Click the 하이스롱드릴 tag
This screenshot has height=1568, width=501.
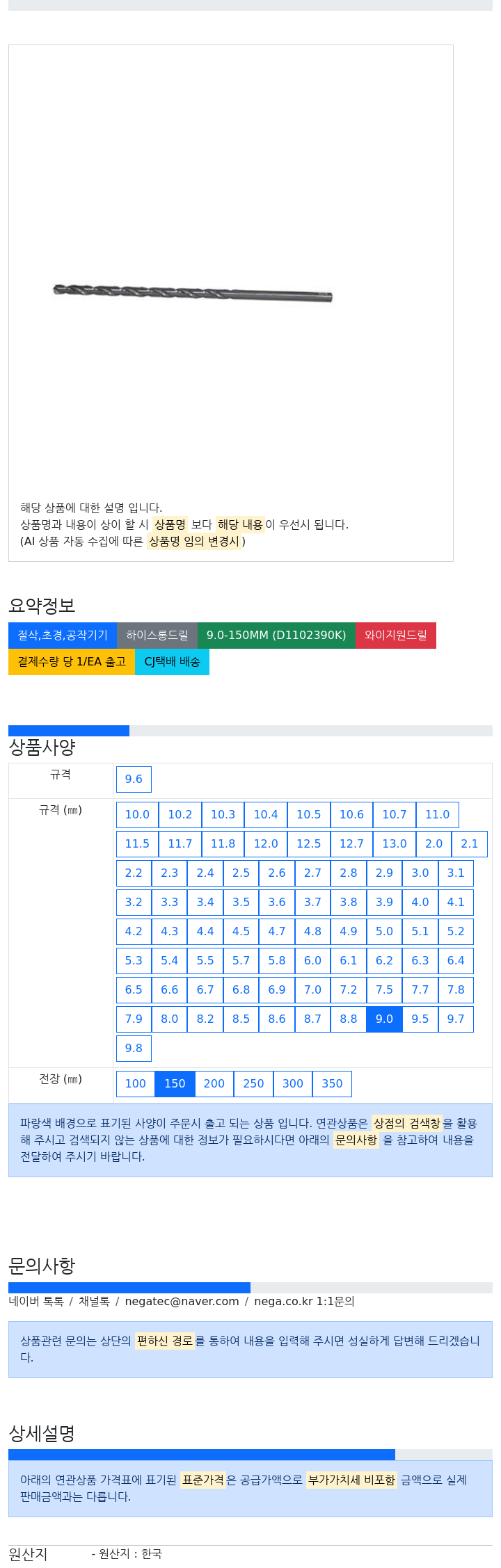(157, 636)
